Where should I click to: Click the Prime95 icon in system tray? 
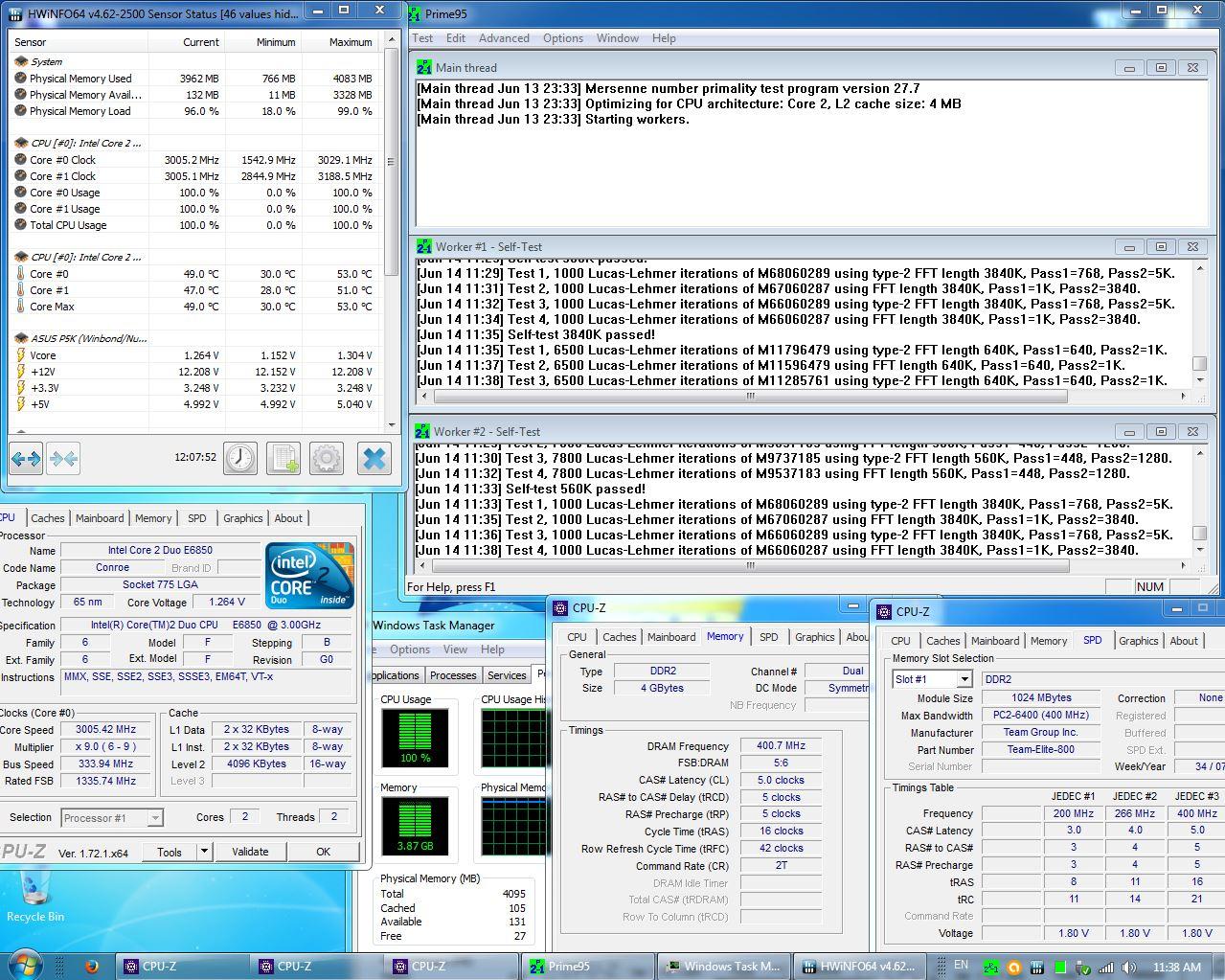point(991,967)
